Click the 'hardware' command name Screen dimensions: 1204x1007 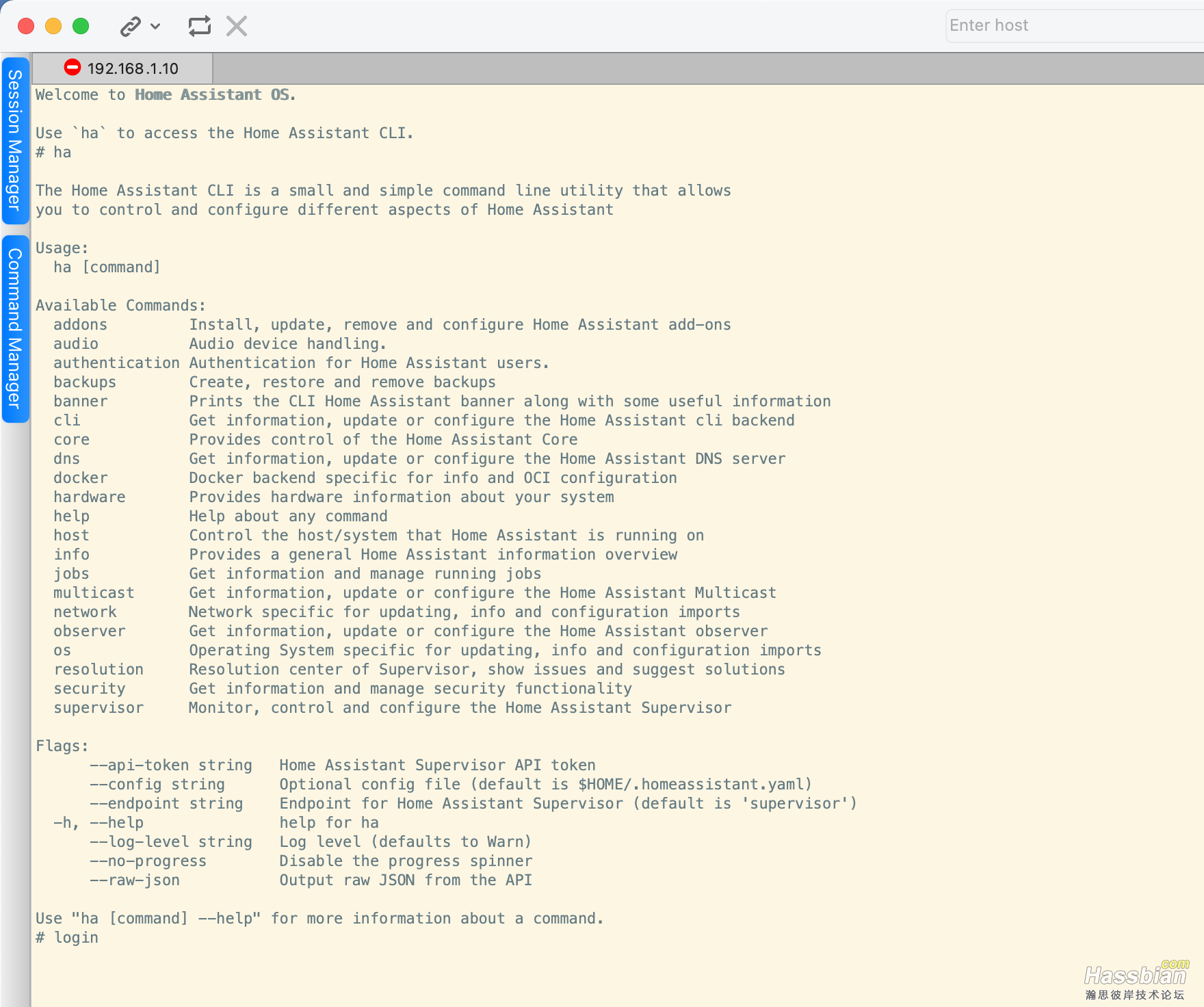pos(90,497)
